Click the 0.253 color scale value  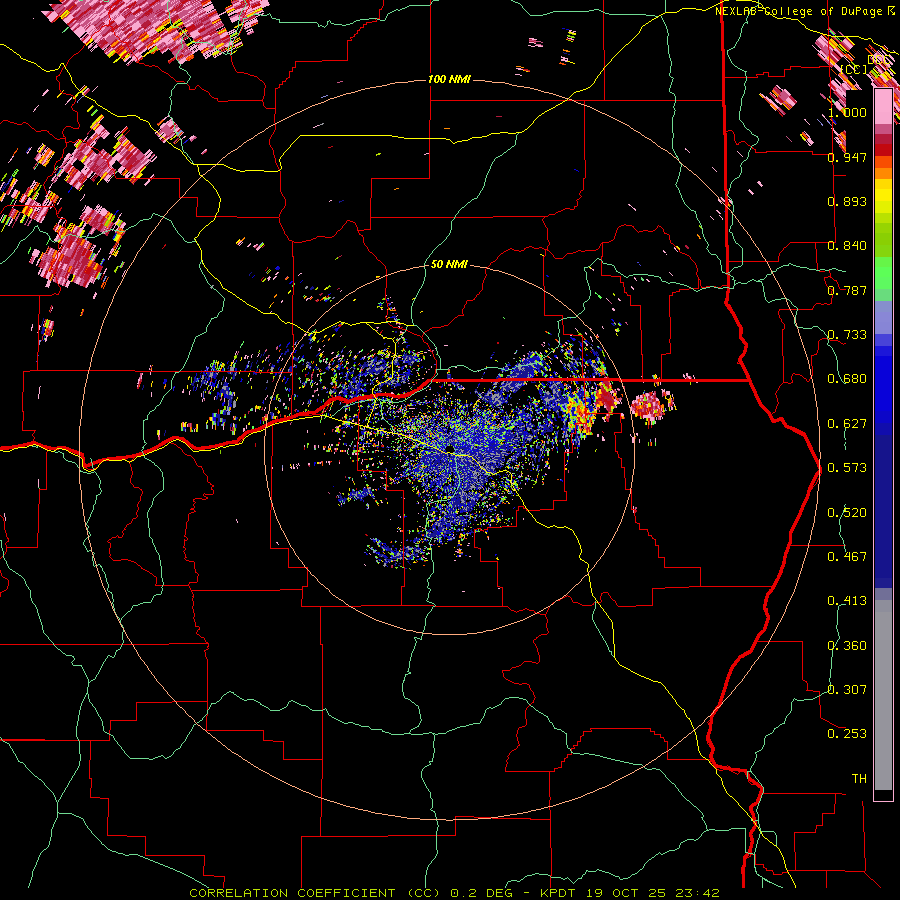tap(847, 734)
